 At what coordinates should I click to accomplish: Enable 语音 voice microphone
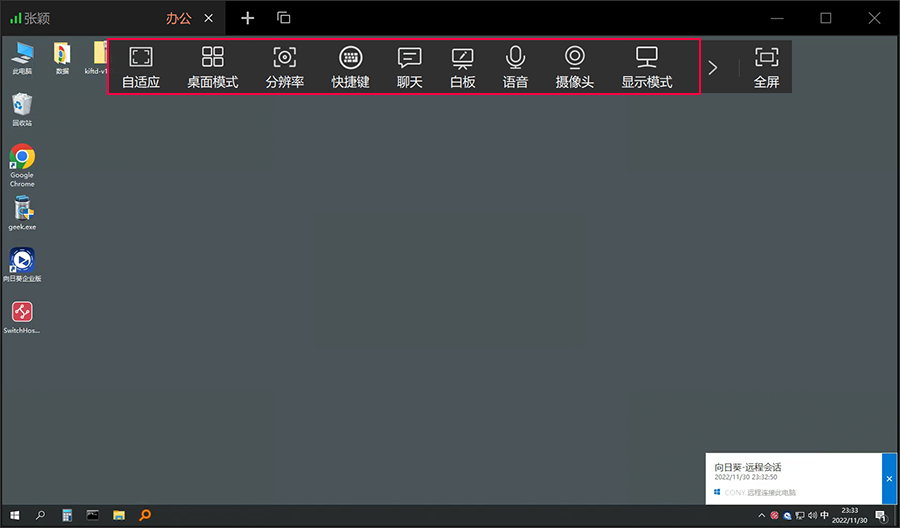(x=515, y=67)
